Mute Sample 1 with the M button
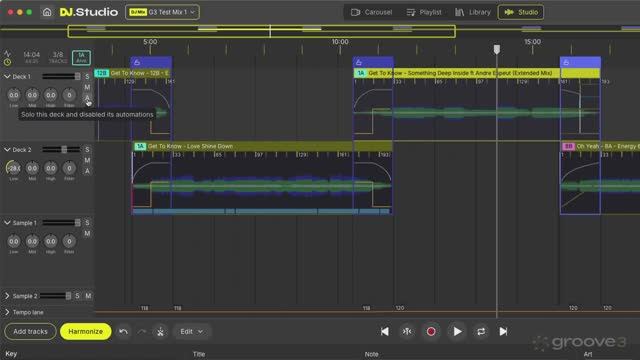This screenshot has height=360, width=640. coord(87,233)
